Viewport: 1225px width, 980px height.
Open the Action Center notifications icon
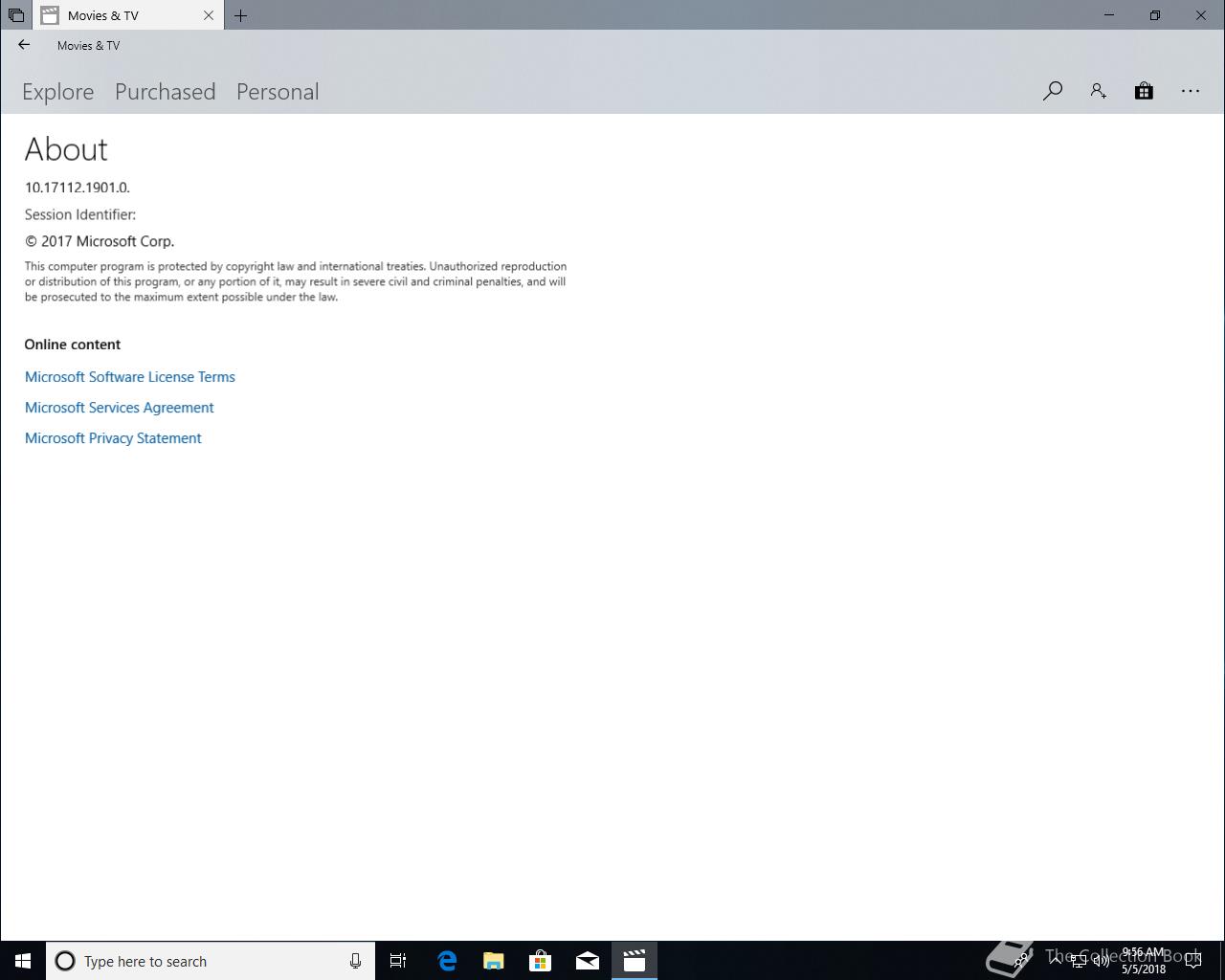point(1193,961)
